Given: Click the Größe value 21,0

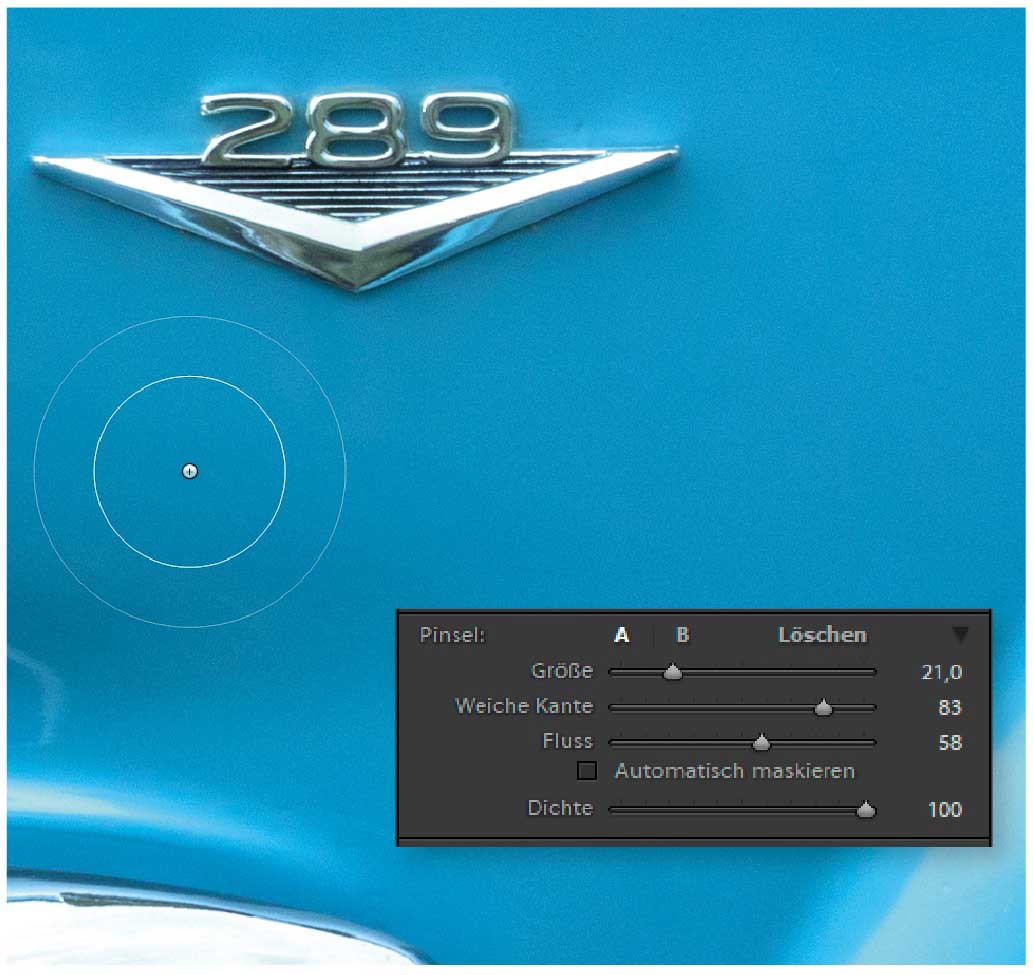Looking at the screenshot, I should point(941,673).
